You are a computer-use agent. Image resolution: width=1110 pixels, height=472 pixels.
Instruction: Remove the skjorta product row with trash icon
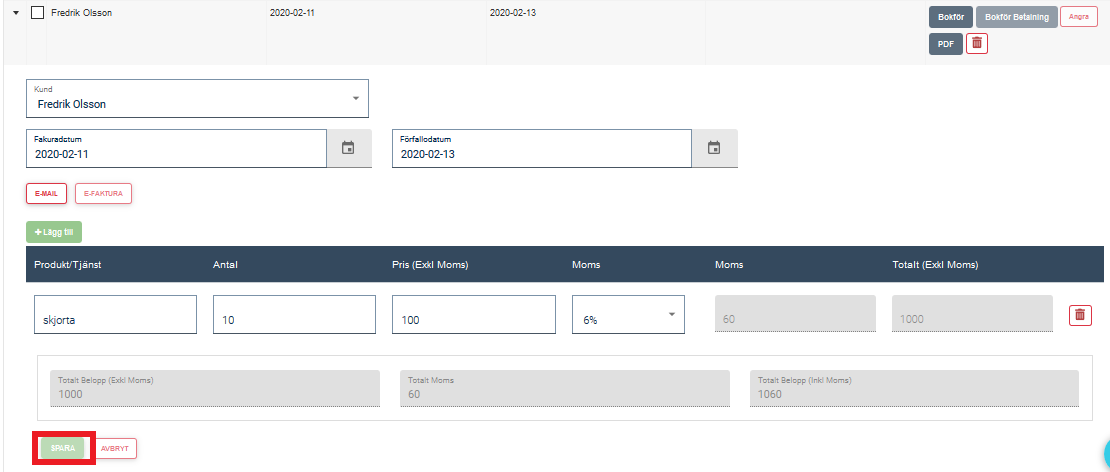(x=1080, y=315)
